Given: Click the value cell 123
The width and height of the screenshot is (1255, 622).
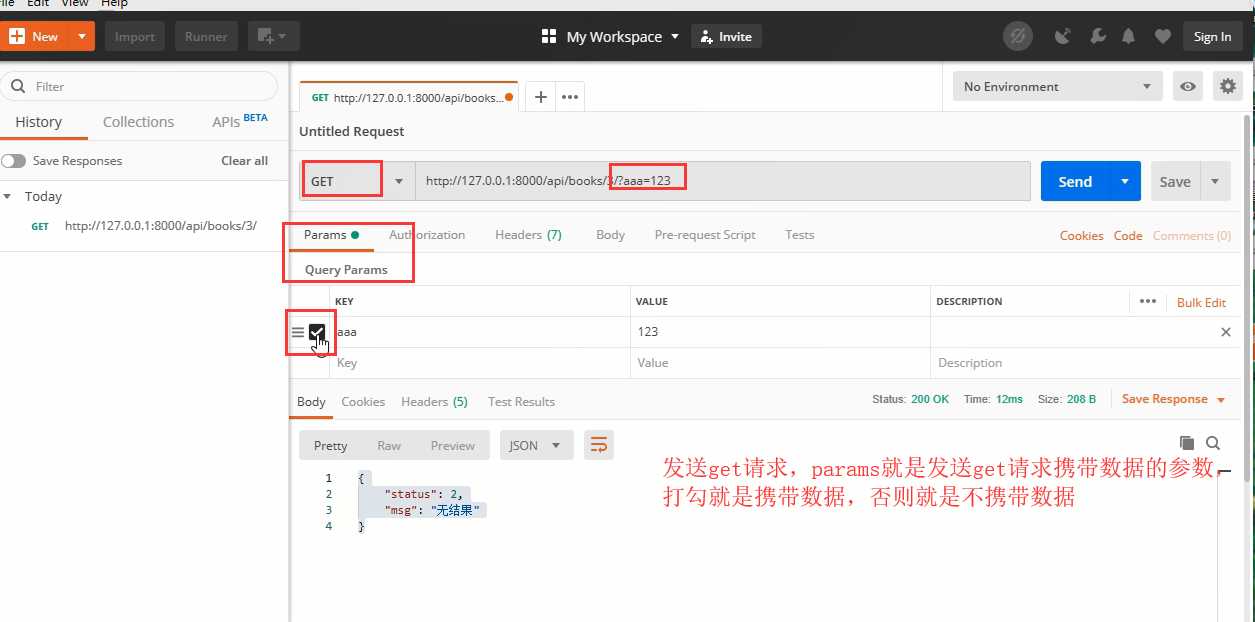Looking at the screenshot, I should [x=780, y=332].
